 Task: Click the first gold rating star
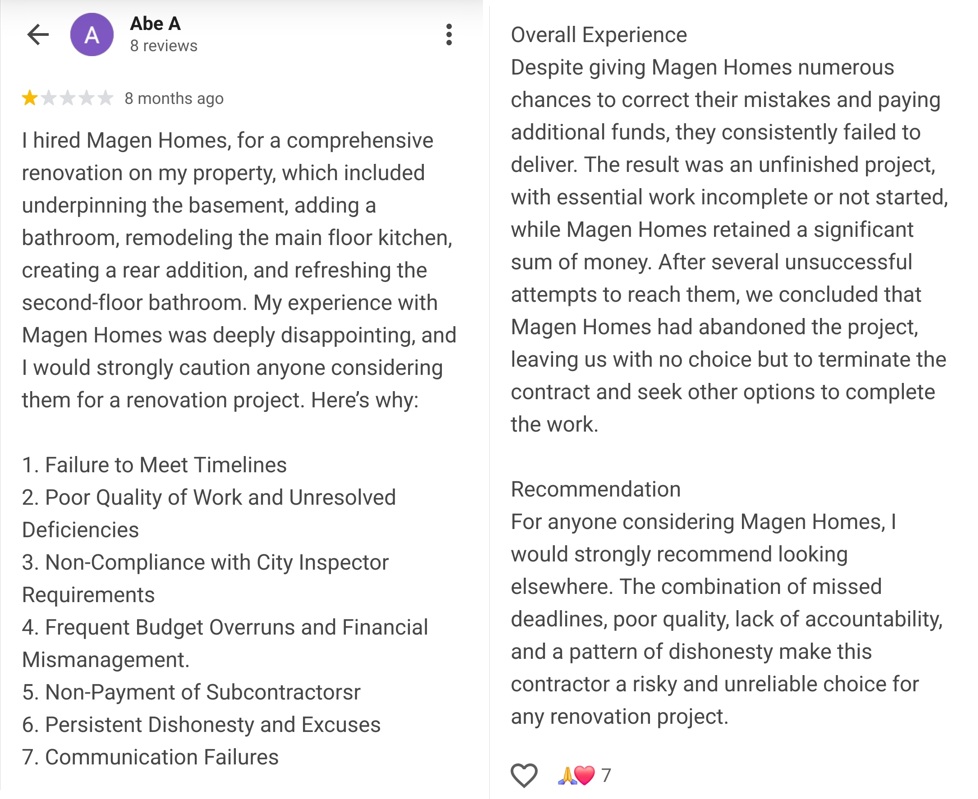coord(30,98)
